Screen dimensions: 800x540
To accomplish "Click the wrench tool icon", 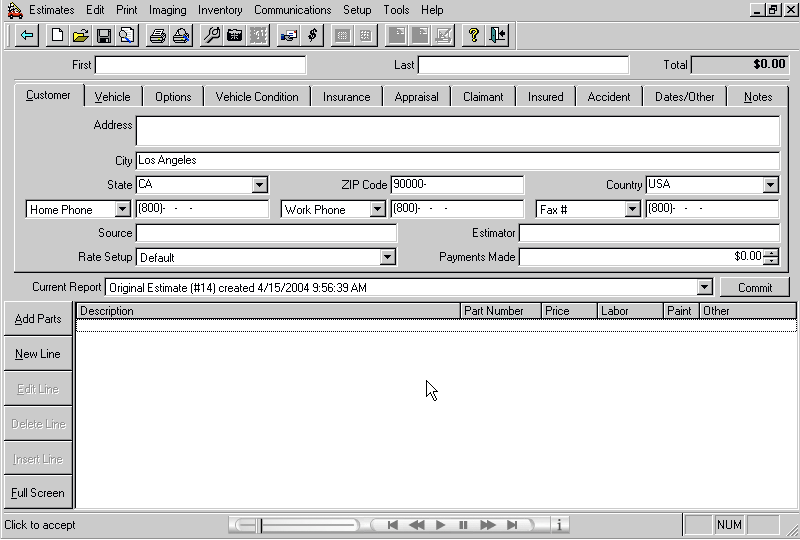I will [x=211, y=36].
